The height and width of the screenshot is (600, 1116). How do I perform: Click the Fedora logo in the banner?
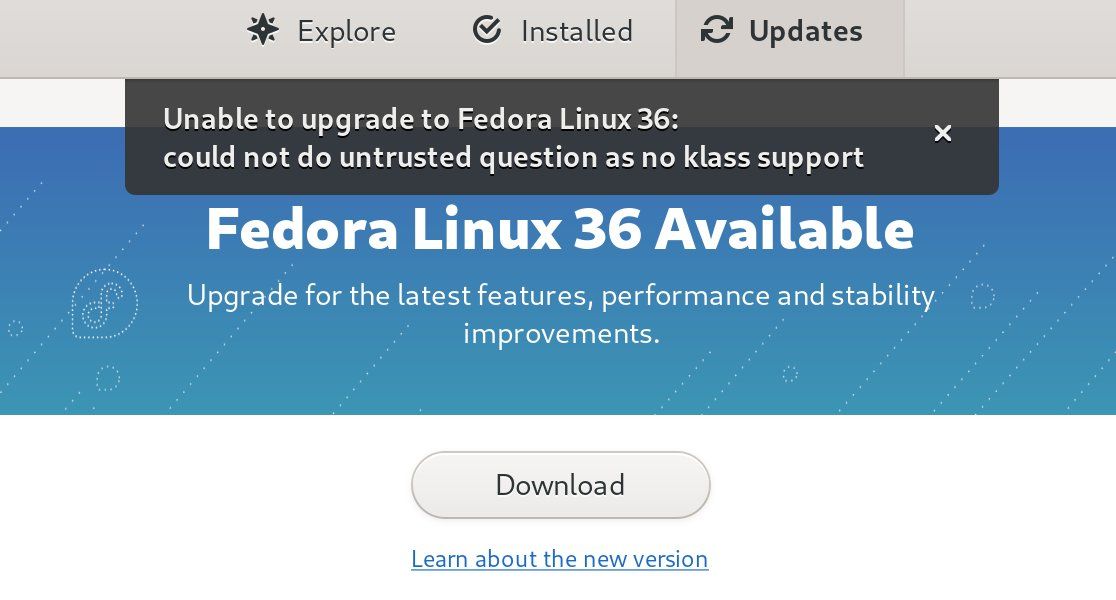[104, 300]
